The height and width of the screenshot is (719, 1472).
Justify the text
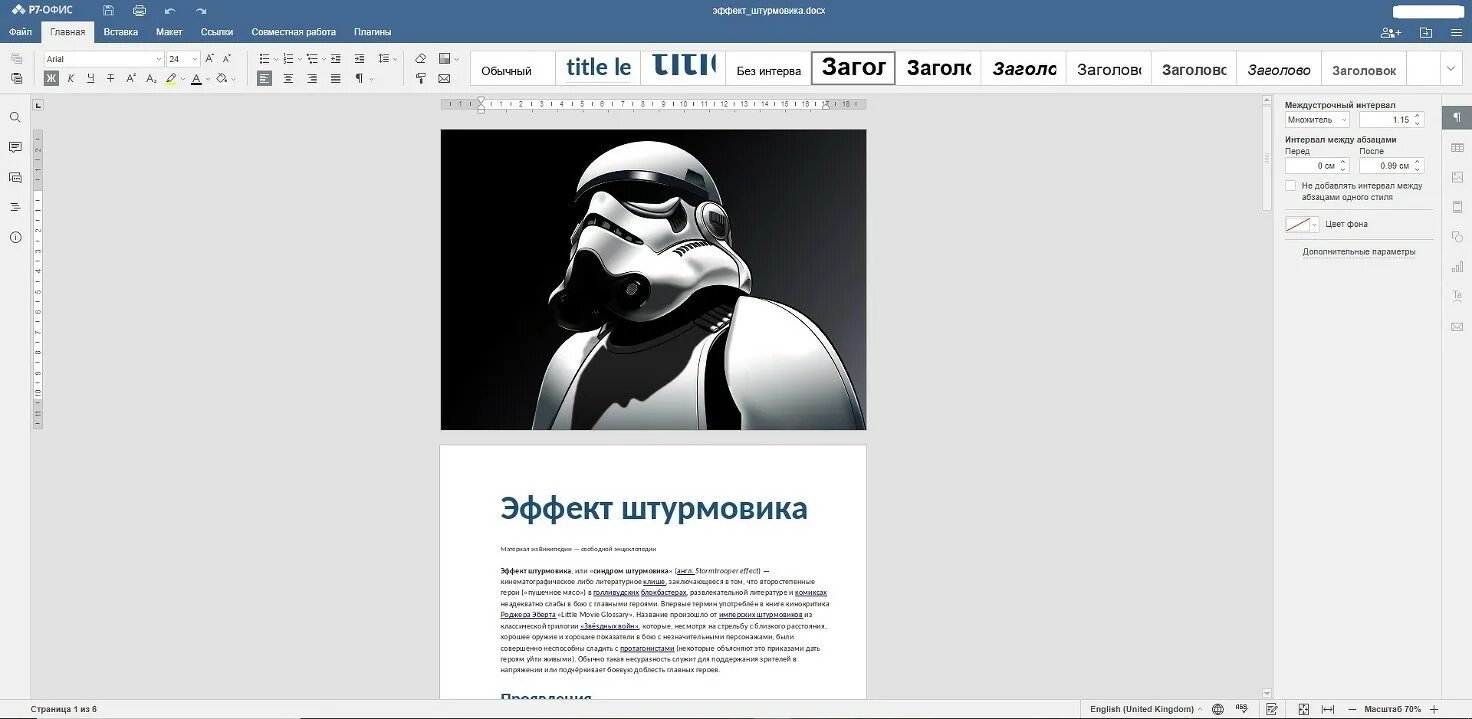click(x=335, y=78)
